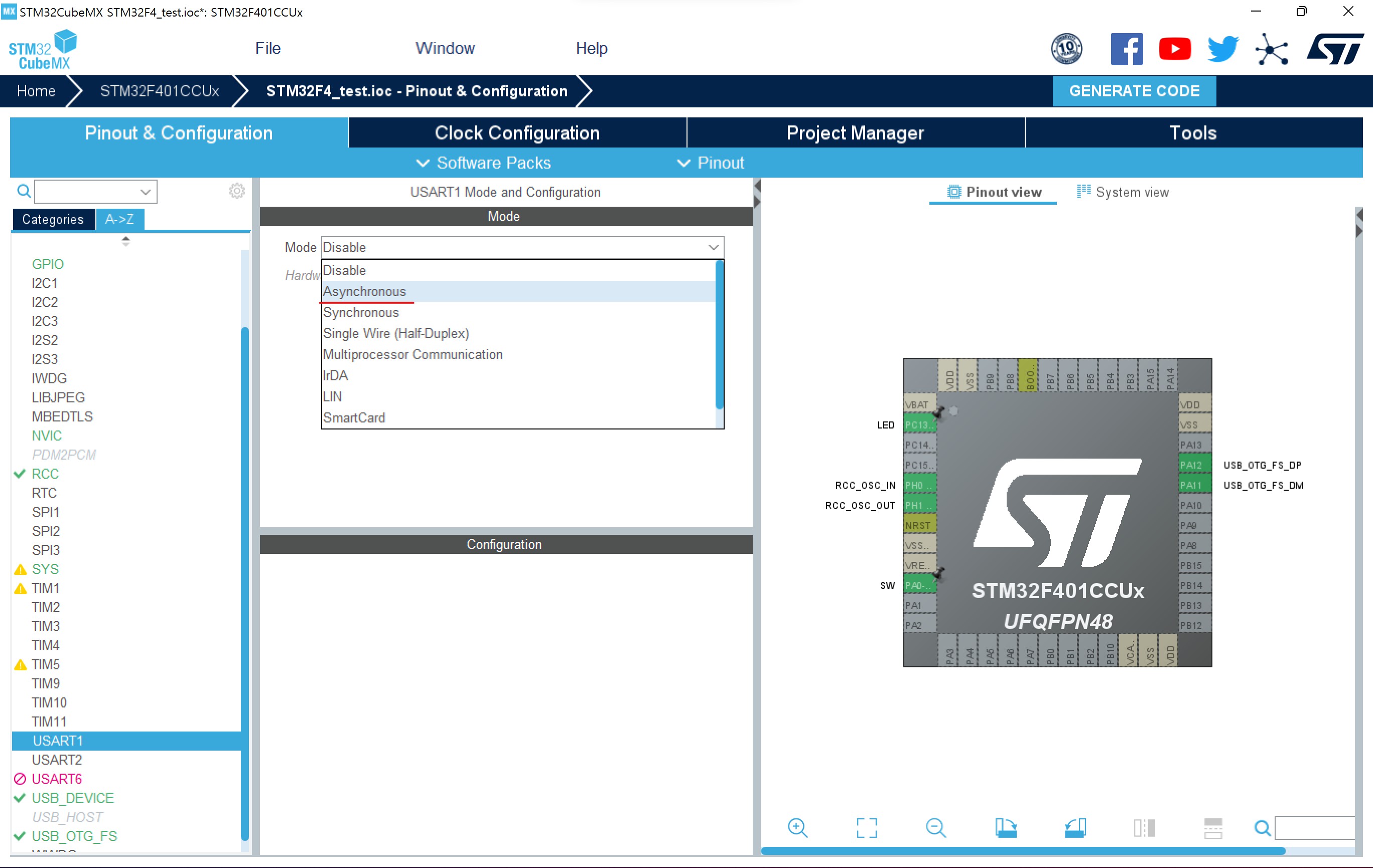Click the PA10 pin on chip
1373x868 pixels.
pos(1194,505)
